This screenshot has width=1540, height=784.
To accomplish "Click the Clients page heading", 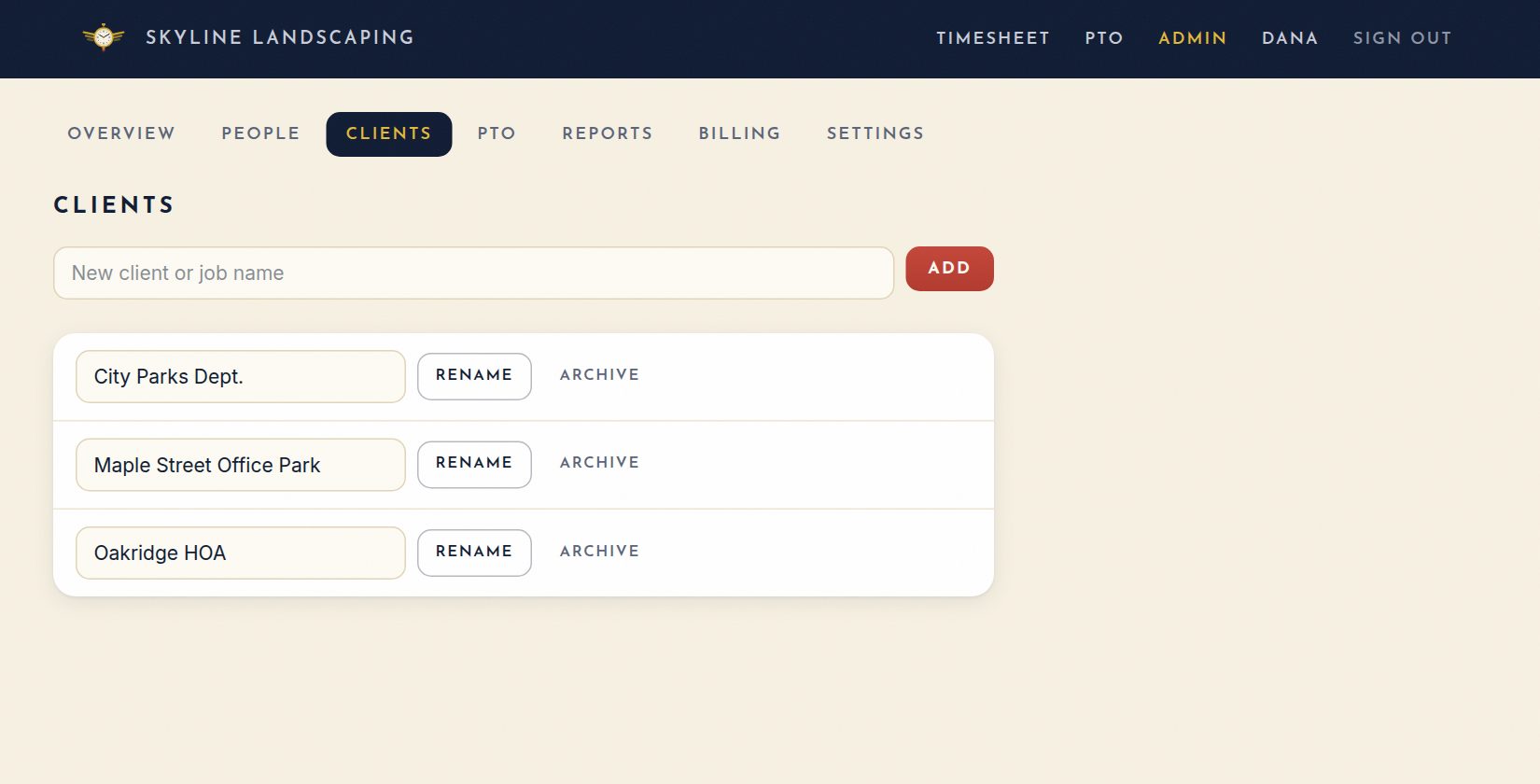I will pyautogui.click(x=114, y=205).
